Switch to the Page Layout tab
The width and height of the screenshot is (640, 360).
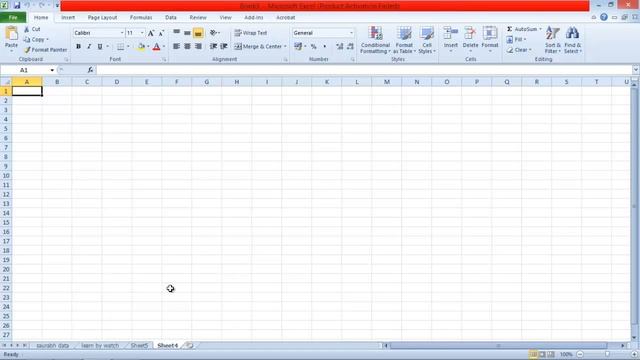pyautogui.click(x=102, y=18)
